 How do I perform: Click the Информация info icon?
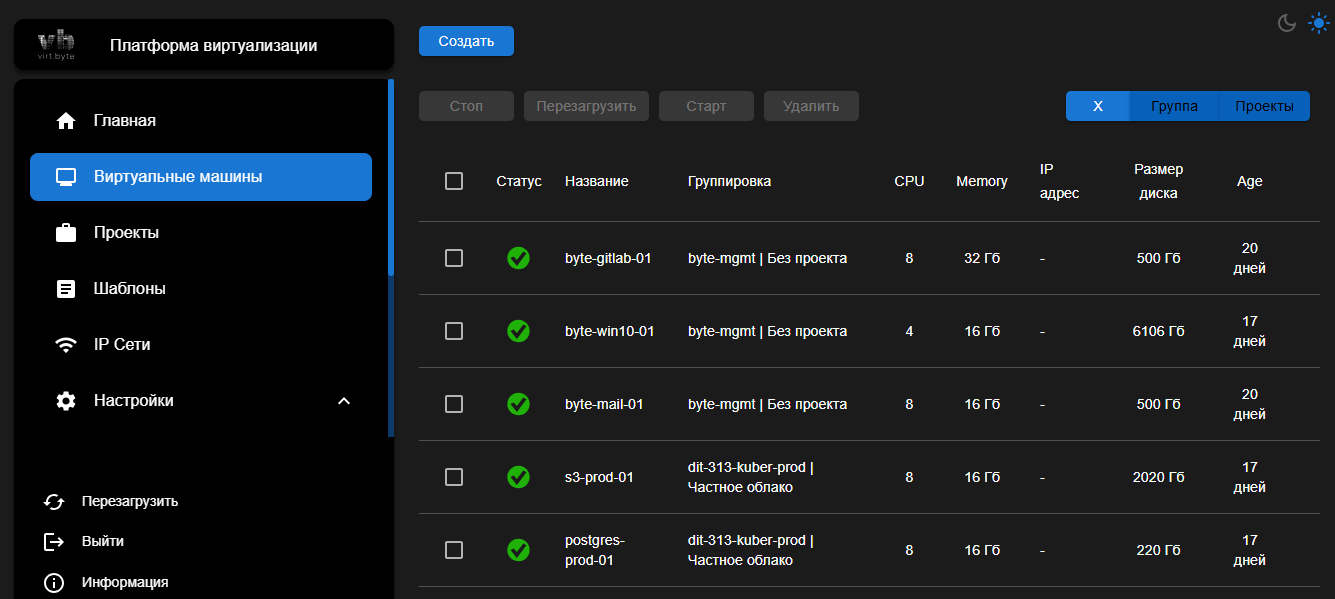tap(54, 582)
